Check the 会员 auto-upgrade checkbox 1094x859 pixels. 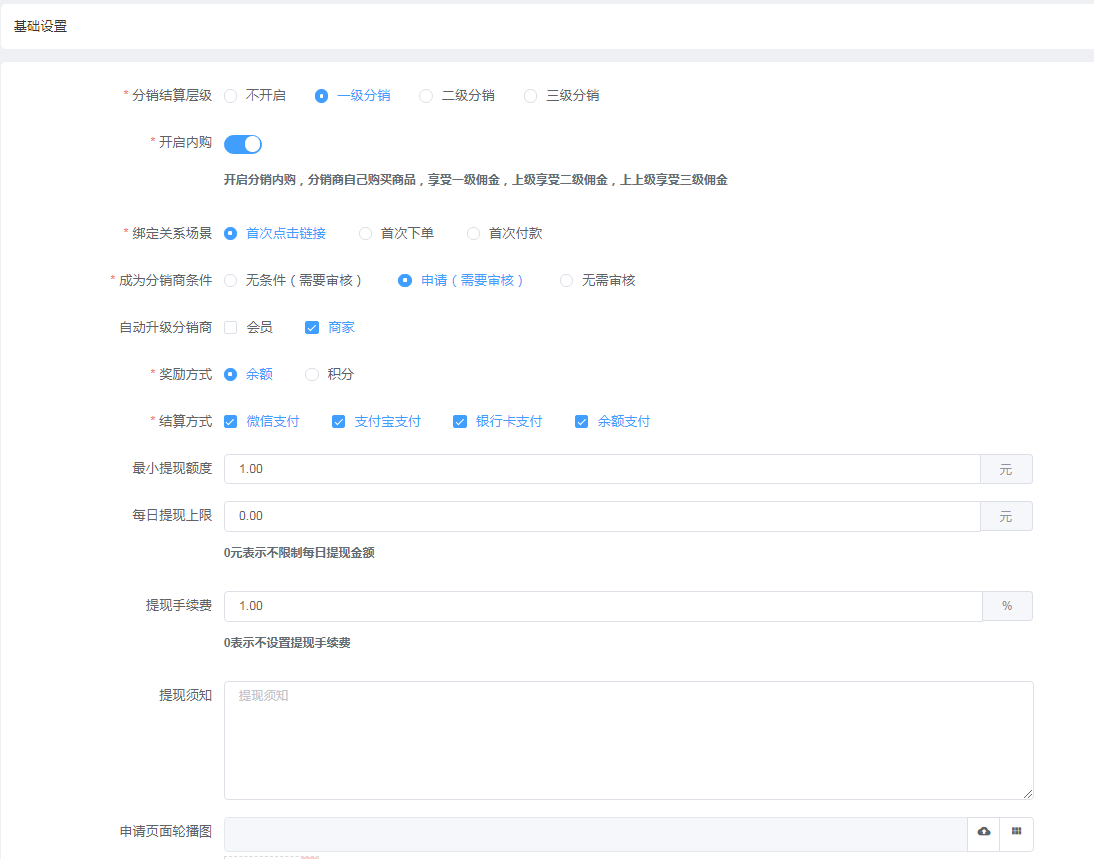tap(231, 328)
